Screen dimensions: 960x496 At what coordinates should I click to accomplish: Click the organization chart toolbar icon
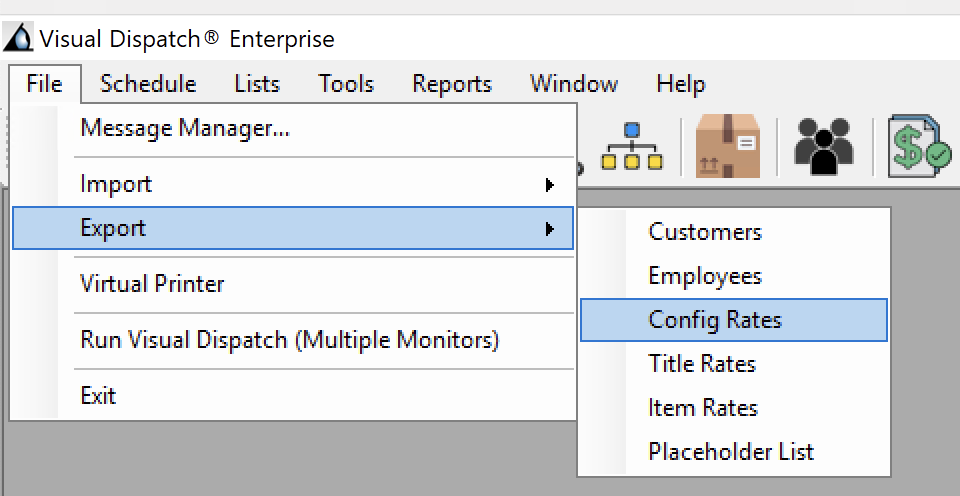pyautogui.click(x=632, y=146)
